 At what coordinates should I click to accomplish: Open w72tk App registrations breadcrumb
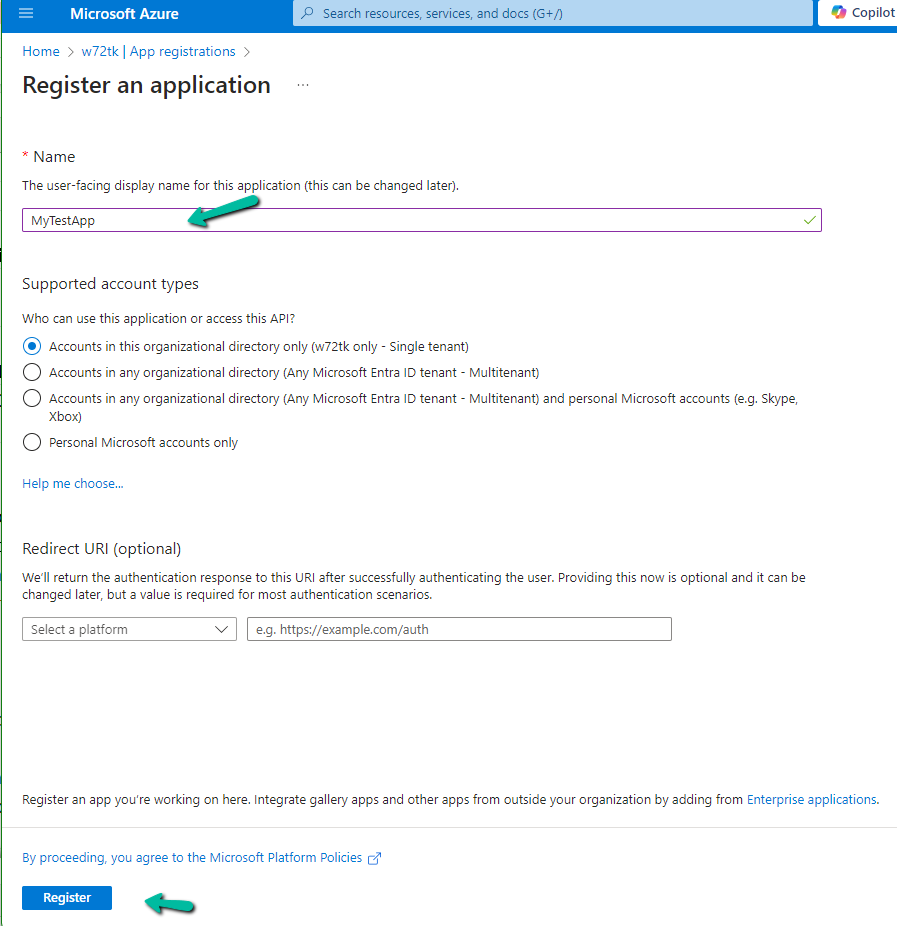(x=158, y=51)
